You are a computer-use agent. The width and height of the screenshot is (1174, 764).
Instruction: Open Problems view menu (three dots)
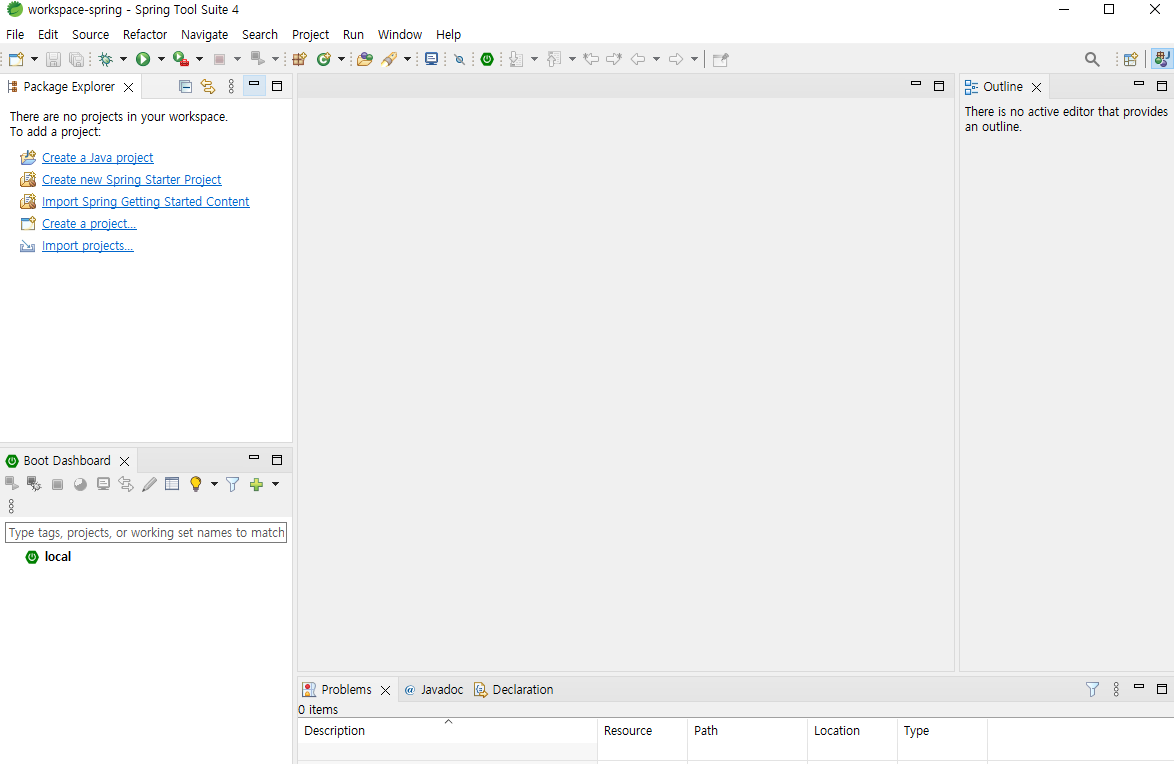[x=1116, y=689]
